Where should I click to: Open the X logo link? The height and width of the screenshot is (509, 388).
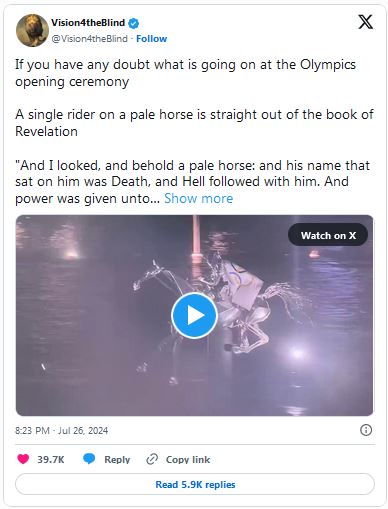[x=366, y=22]
